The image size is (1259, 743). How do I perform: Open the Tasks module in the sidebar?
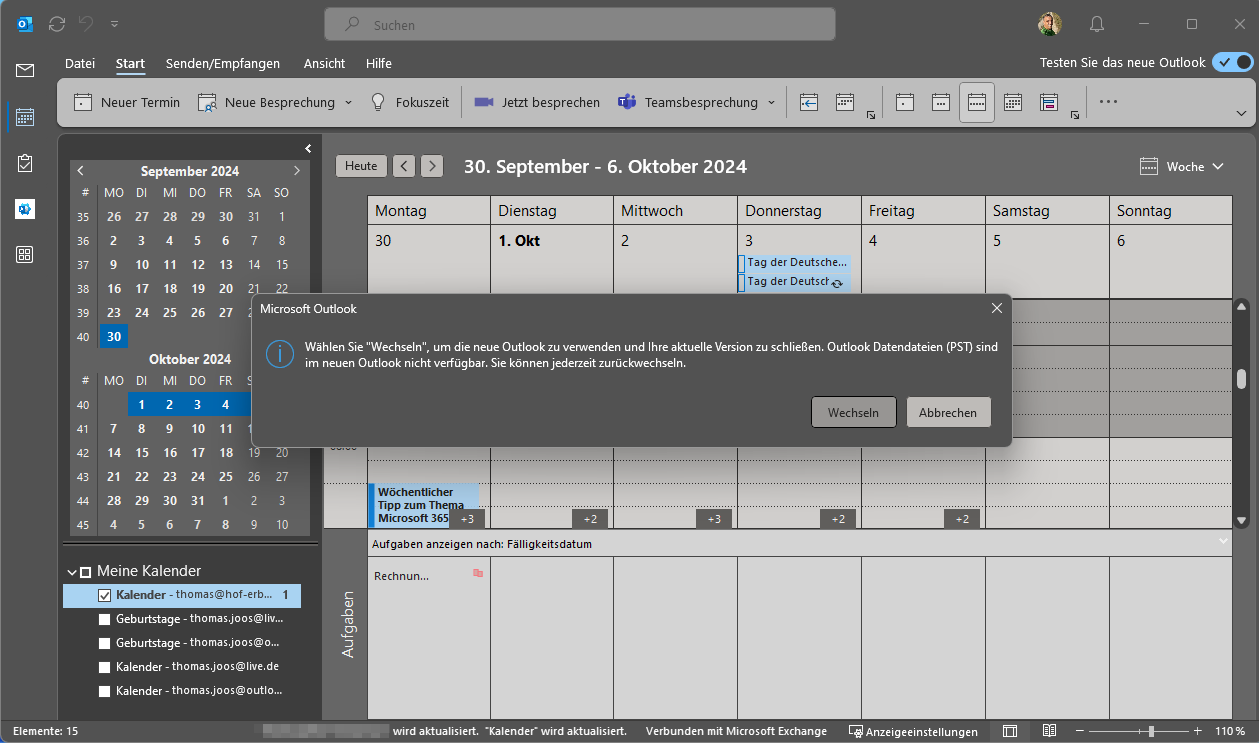[x=25, y=163]
